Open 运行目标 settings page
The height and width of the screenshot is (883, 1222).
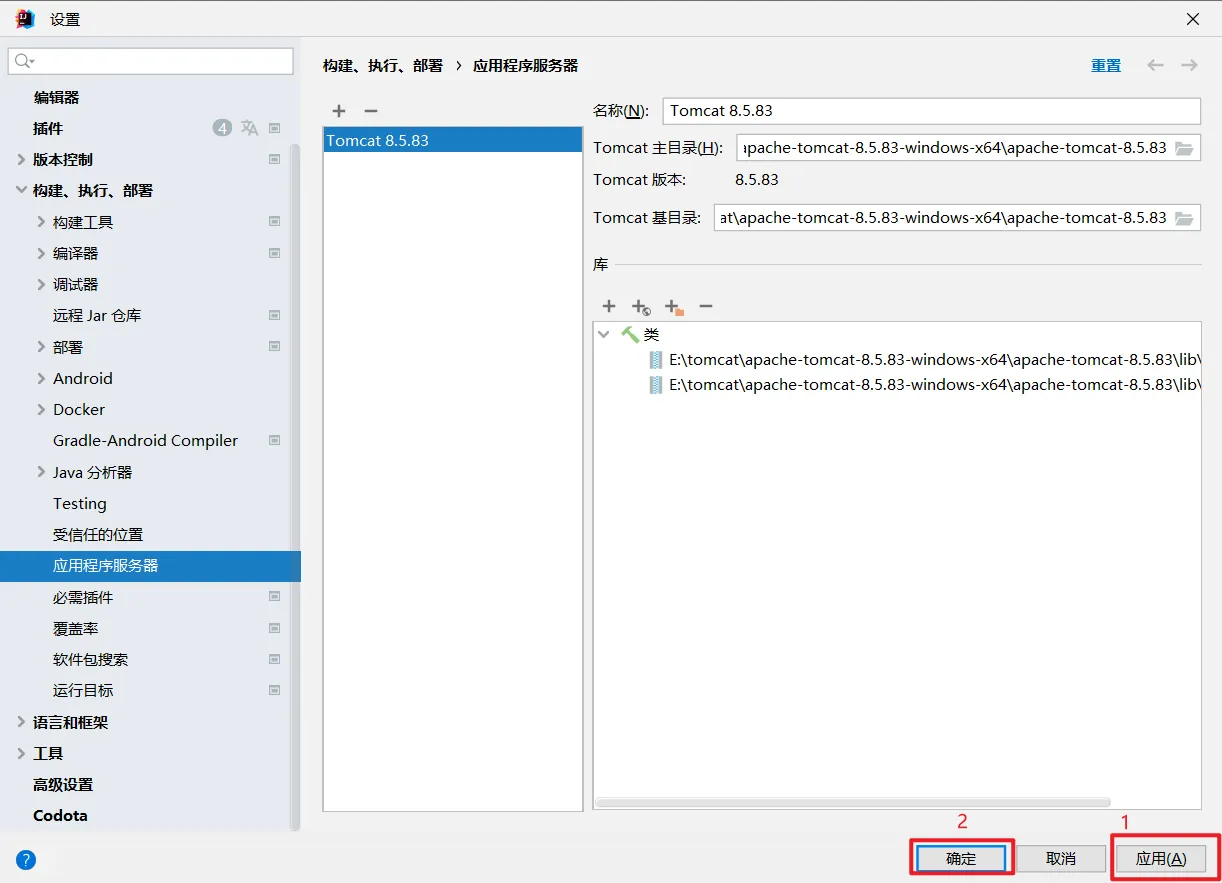point(83,690)
